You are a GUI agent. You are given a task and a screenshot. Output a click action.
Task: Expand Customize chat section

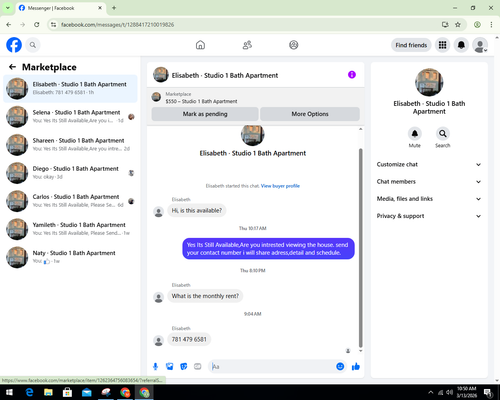[429, 164]
